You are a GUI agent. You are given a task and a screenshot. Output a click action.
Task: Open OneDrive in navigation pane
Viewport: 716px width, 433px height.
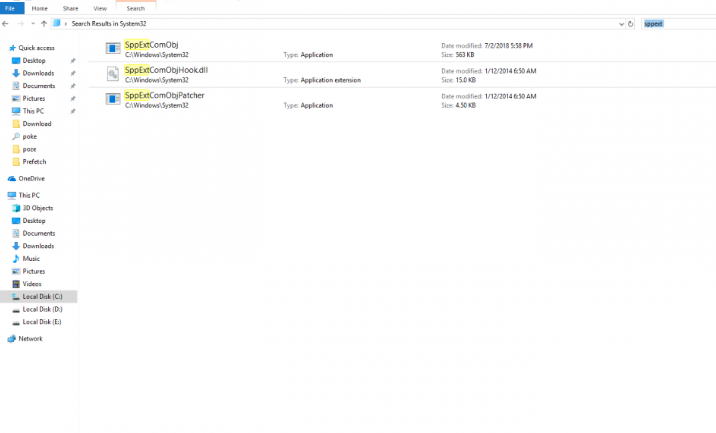click(32, 179)
